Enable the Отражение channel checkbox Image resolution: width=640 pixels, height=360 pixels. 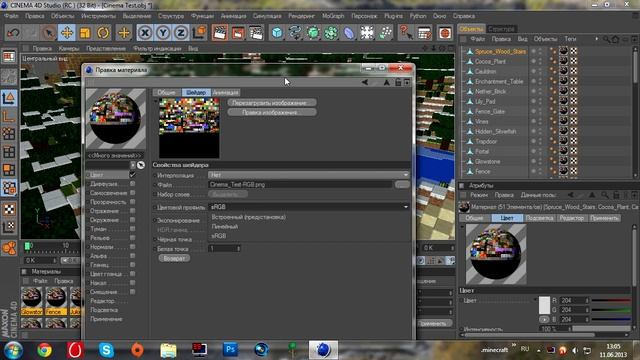pyautogui.click(x=132, y=211)
